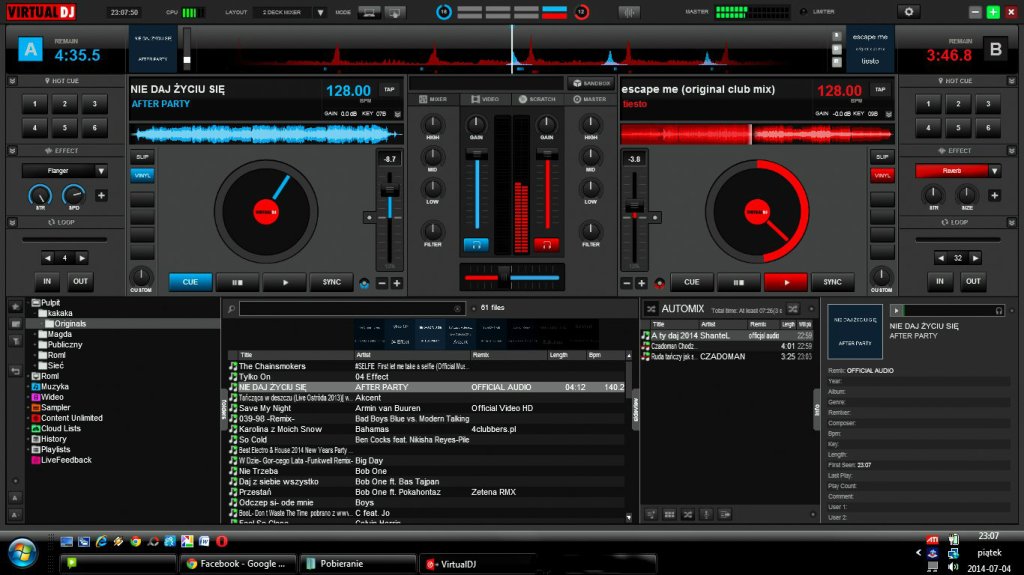Toggle VINYL mode on deck B
Viewport: 1024px width, 575px height.
882,175
